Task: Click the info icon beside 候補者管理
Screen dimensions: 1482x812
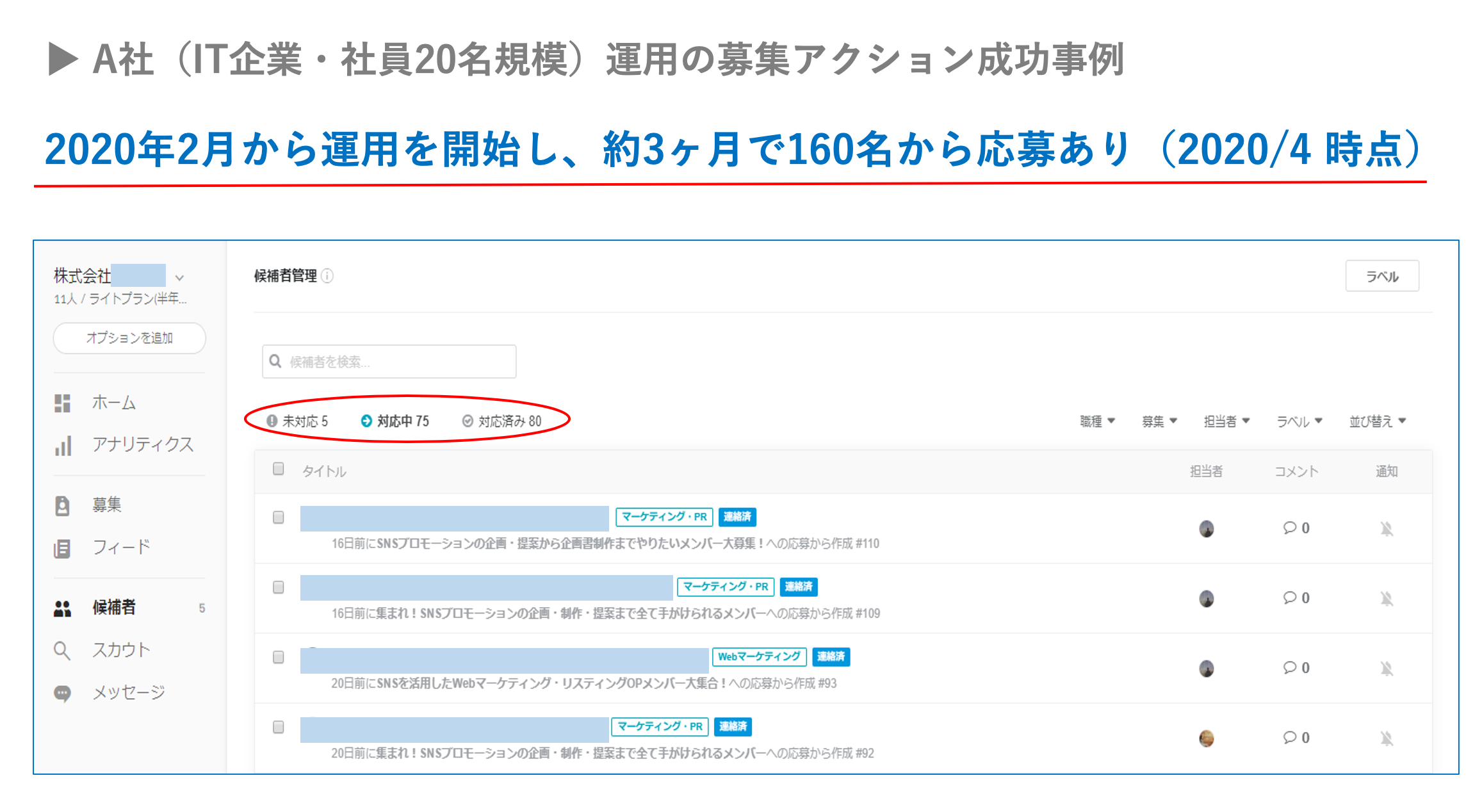Action: tap(327, 276)
